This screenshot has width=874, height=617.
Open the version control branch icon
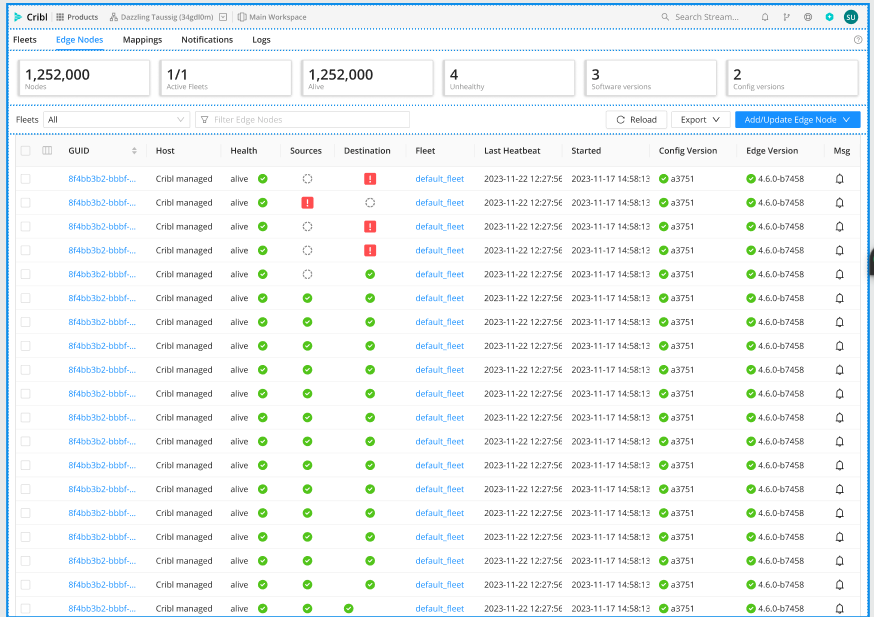coord(786,17)
